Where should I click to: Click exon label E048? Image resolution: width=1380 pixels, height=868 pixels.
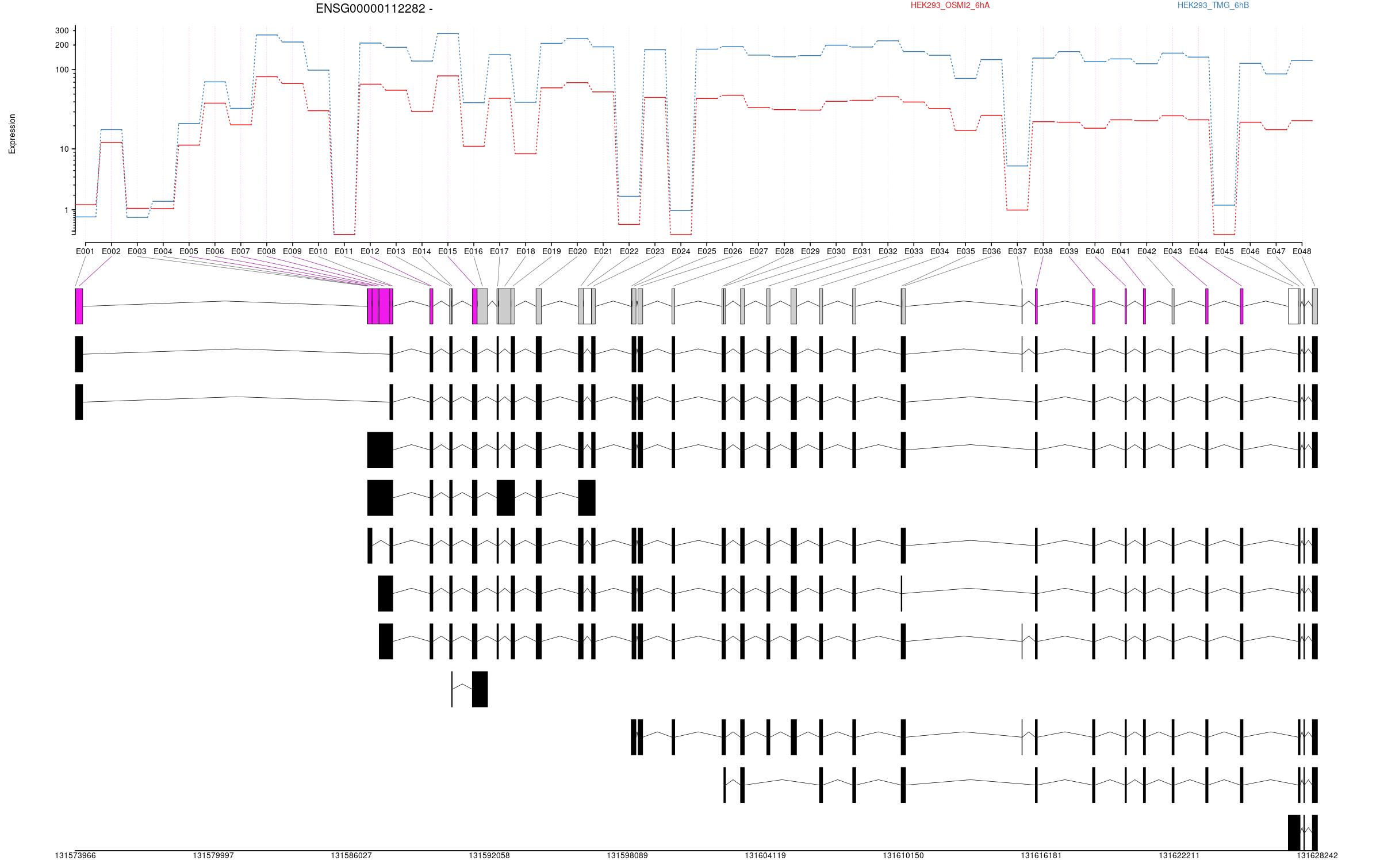pos(1302,251)
